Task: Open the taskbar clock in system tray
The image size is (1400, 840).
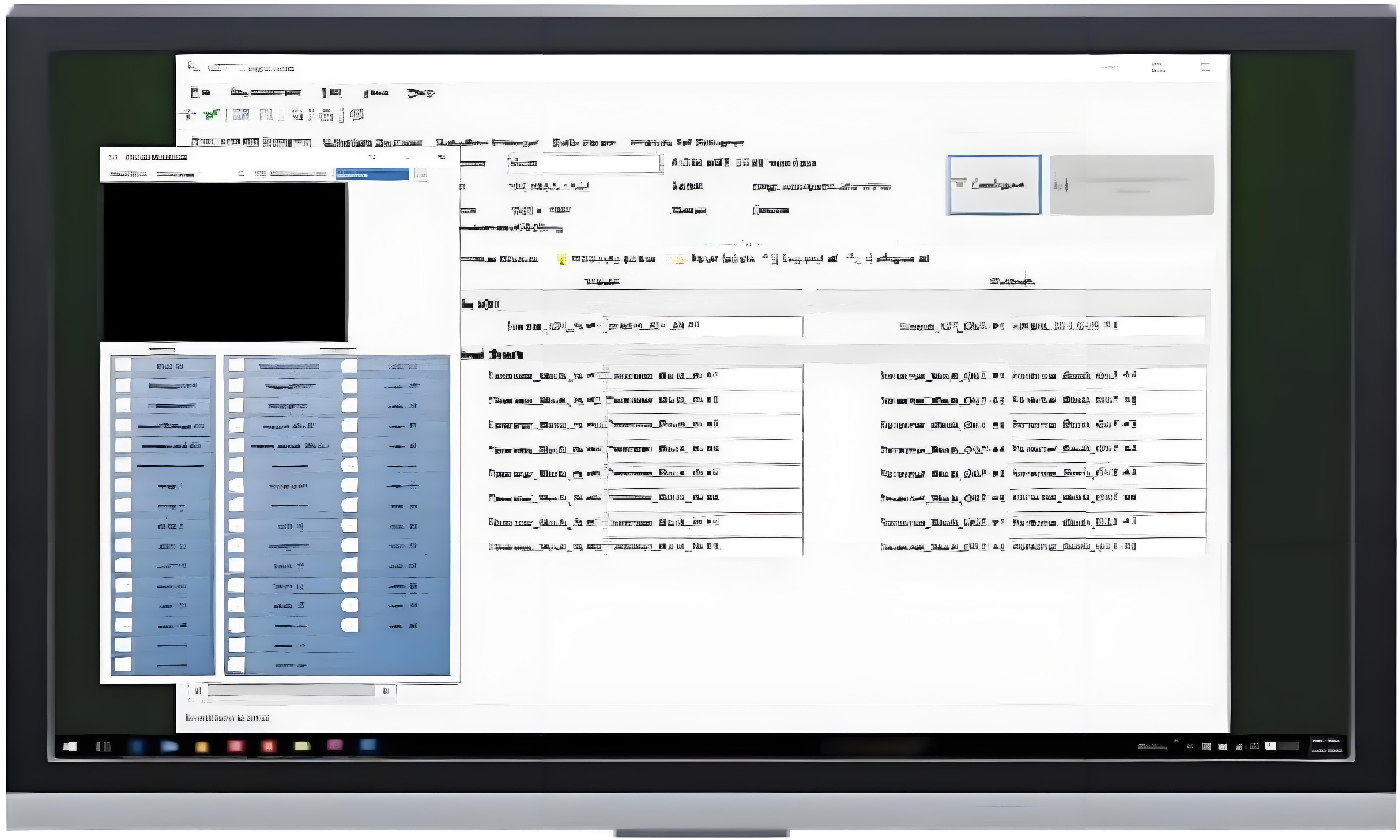Action: (x=1327, y=746)
